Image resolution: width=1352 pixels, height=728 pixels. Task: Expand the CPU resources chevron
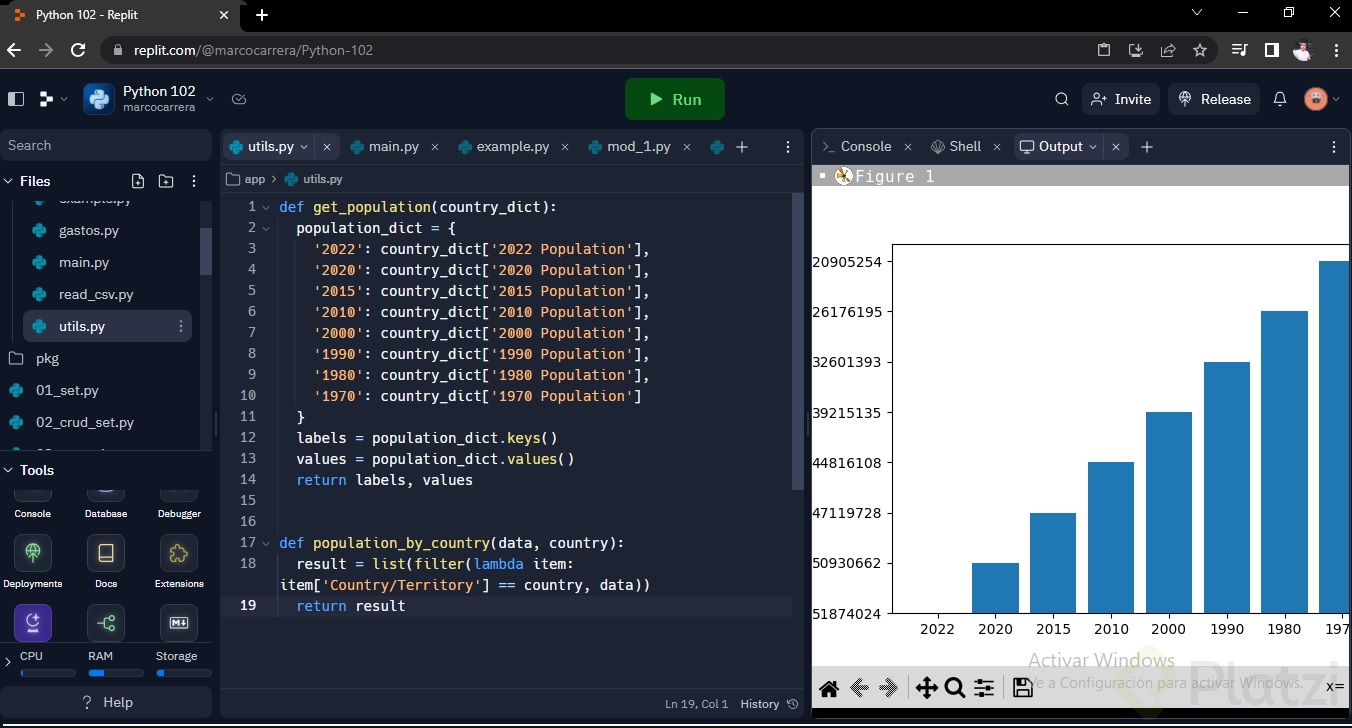(x=8, y=662)
